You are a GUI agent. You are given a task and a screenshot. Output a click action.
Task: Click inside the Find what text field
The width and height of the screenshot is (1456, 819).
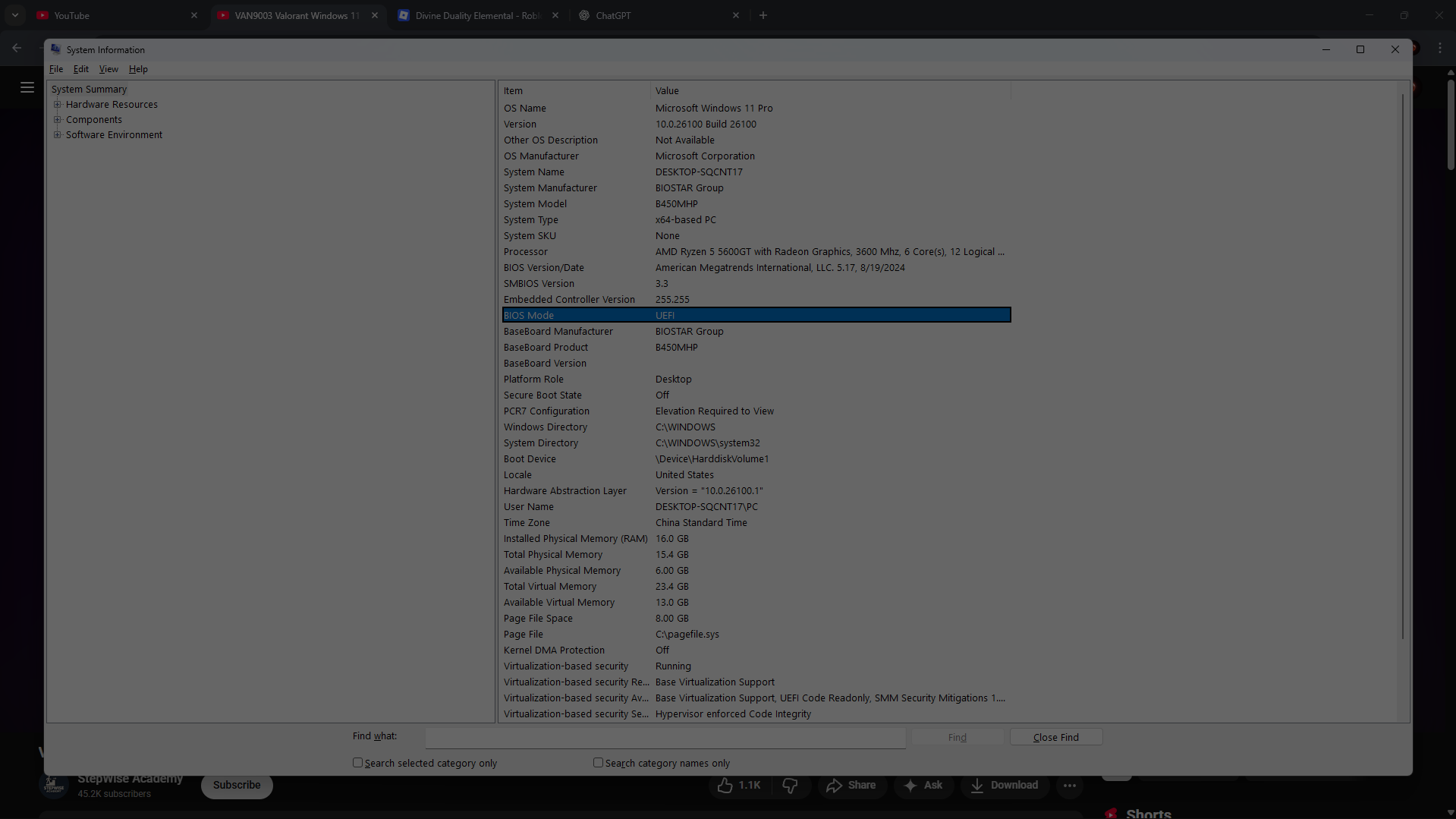click(x=665, y=737)
